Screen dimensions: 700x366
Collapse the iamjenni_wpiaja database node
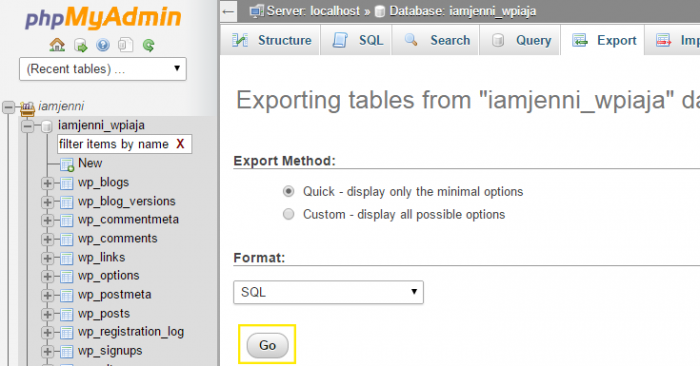[x=28, y=126]
